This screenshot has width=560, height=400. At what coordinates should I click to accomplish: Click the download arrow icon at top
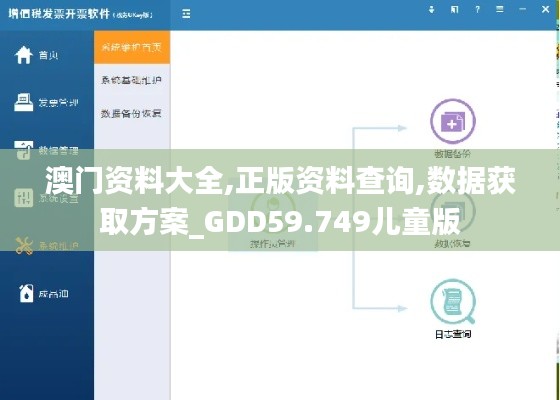pyautogui.click(x=431, y=10)
